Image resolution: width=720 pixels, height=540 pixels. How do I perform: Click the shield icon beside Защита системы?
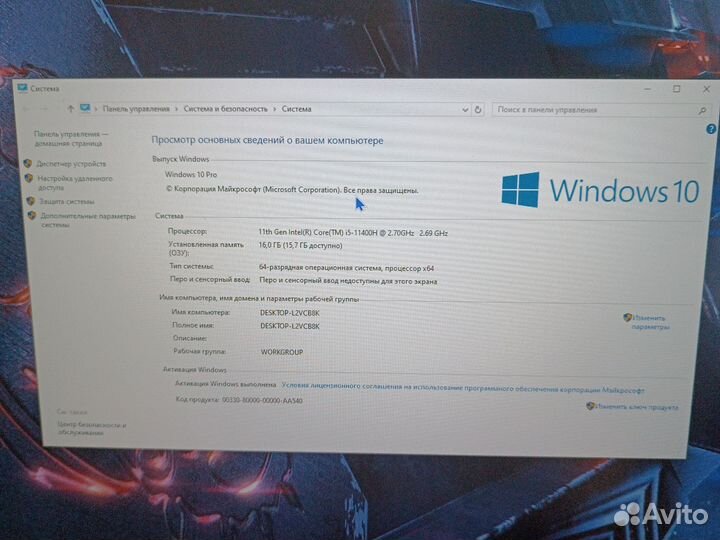(x=30, y=200)
